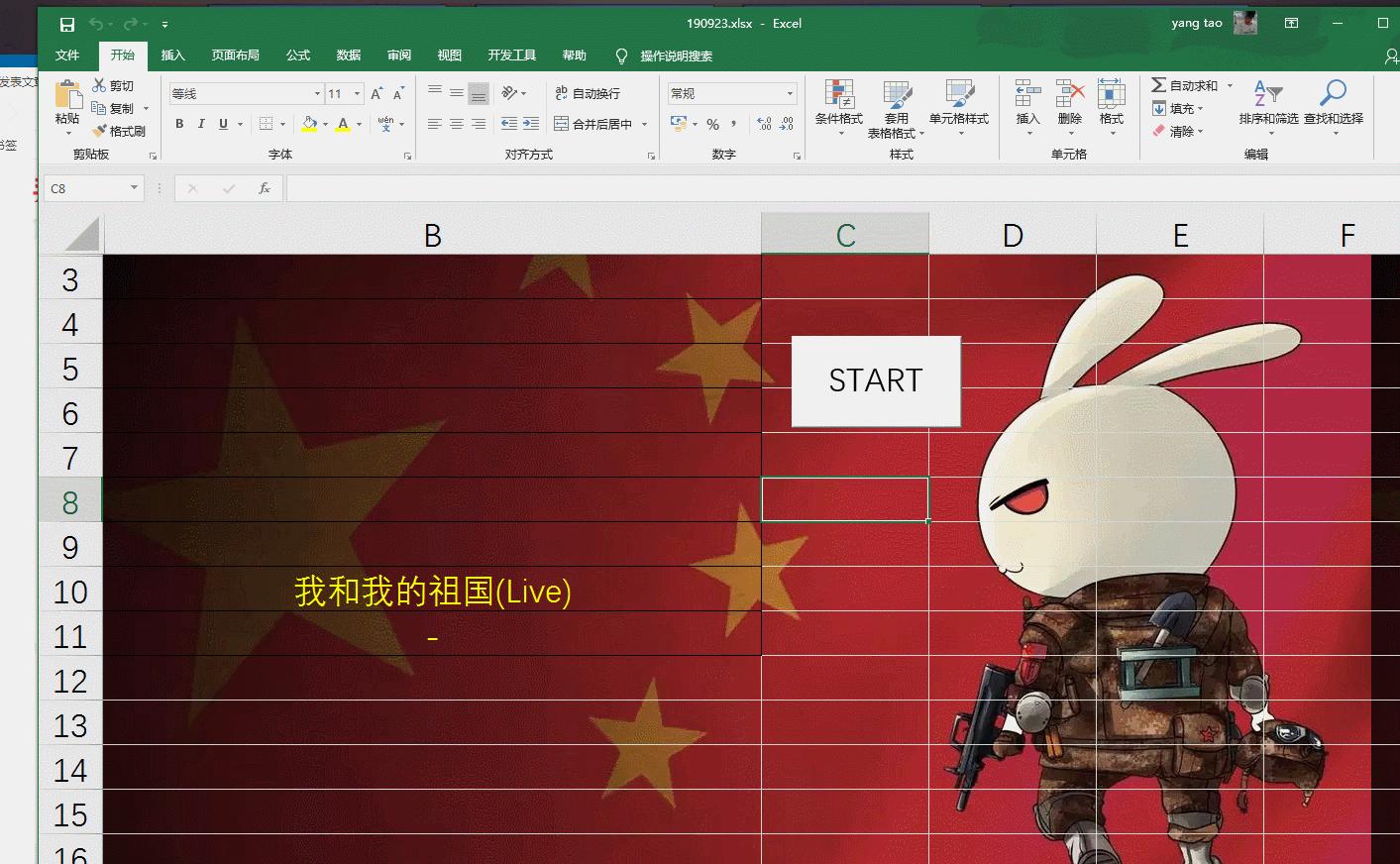Click the Tell Me search box (操作说明搜索)

pos(676,55)
